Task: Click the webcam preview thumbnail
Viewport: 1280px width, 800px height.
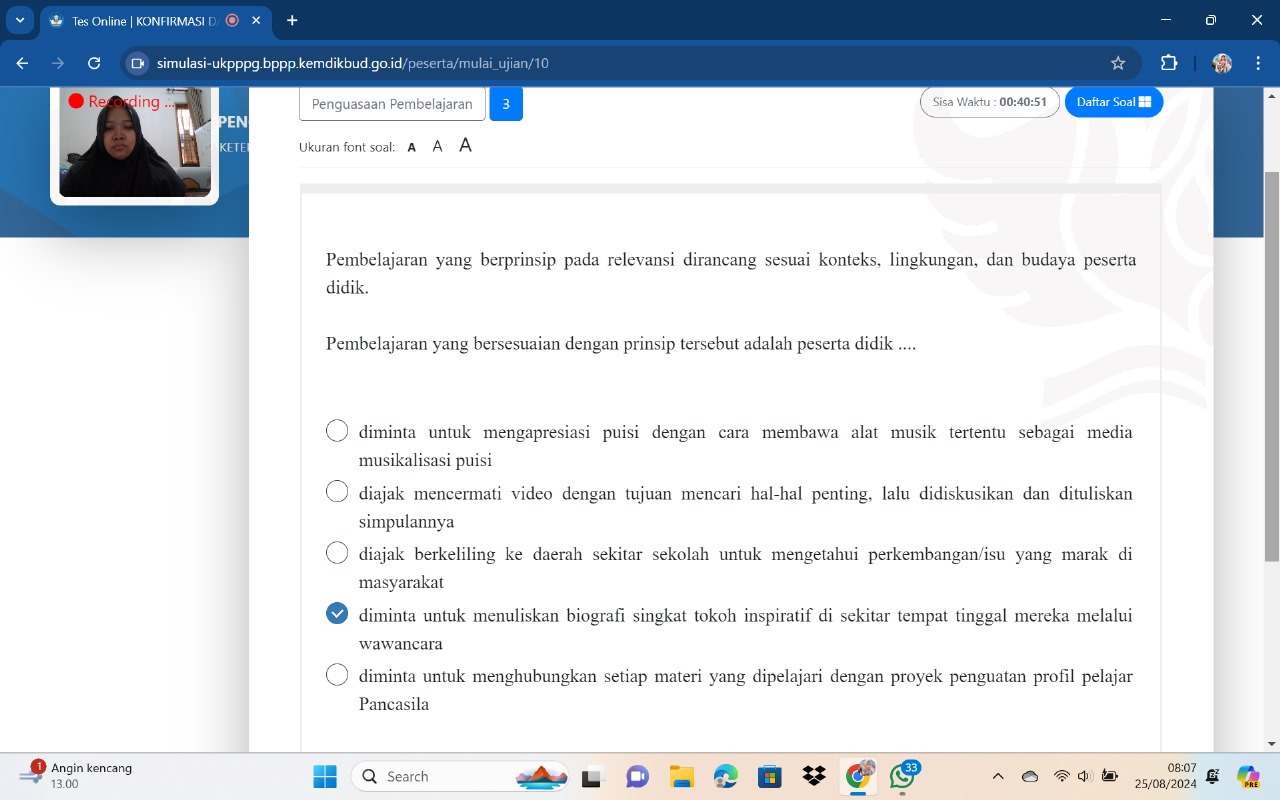Action: (x=135, y=142)
